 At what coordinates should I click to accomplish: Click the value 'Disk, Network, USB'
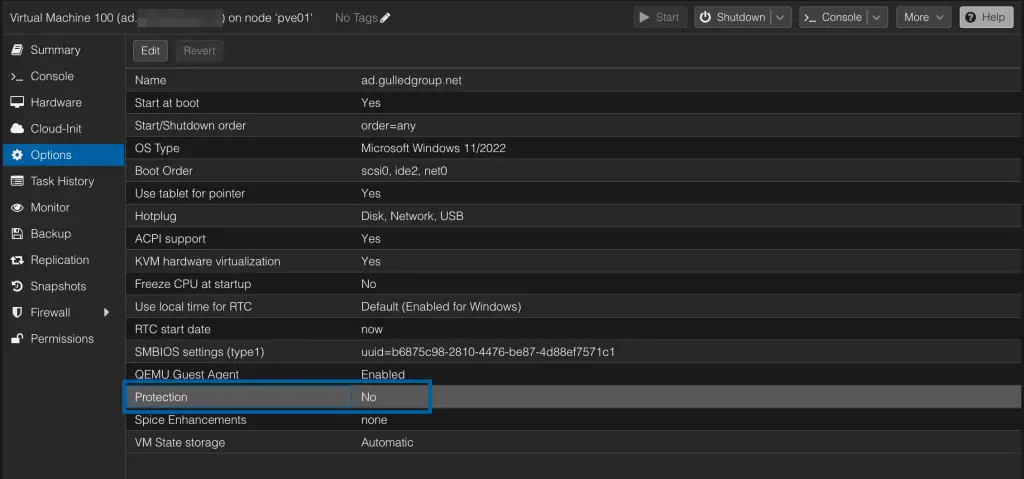[412, 216]
